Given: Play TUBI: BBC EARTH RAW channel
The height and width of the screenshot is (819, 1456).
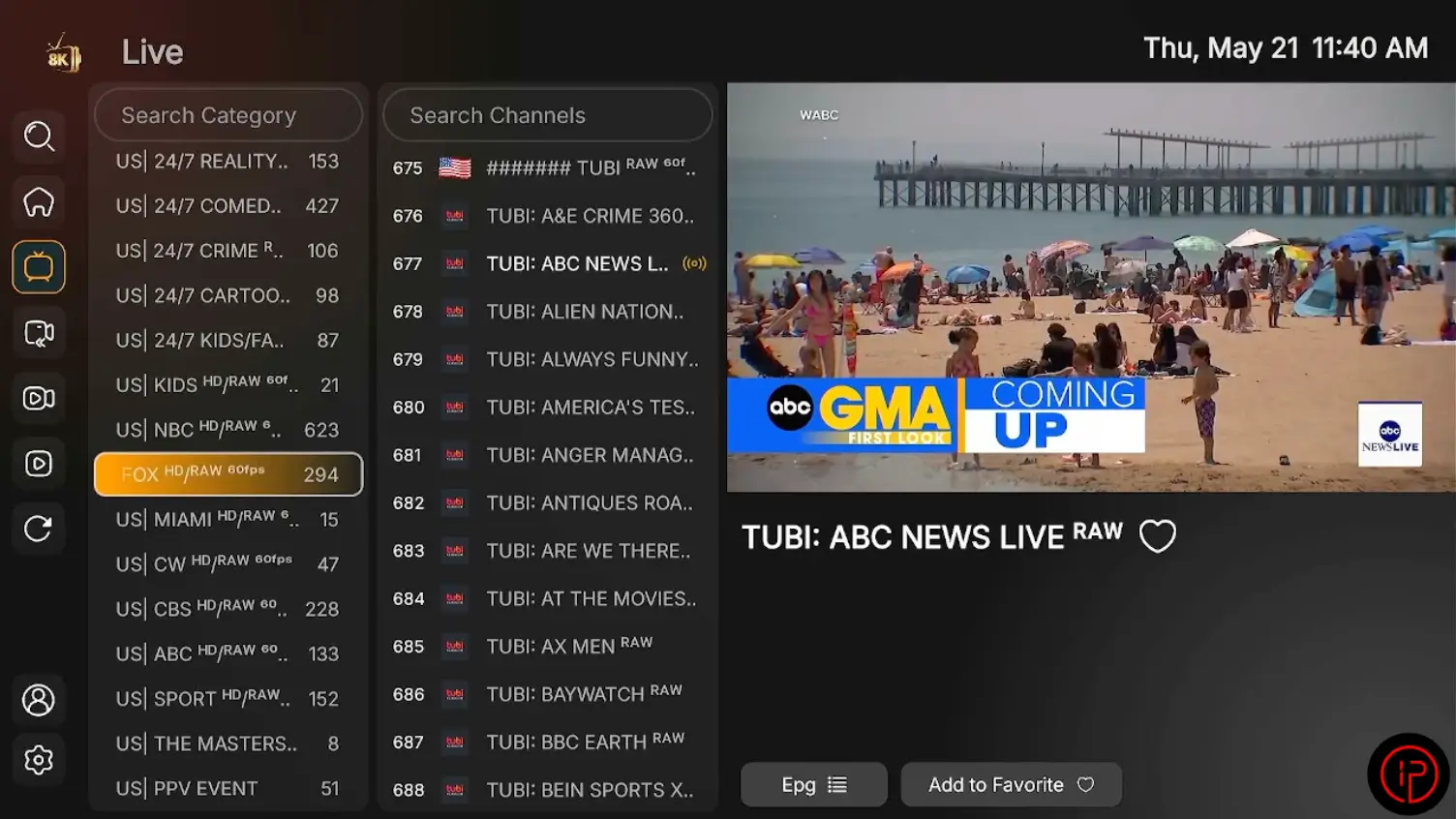Looking at the screenshot, I should [x=548, y=743].
